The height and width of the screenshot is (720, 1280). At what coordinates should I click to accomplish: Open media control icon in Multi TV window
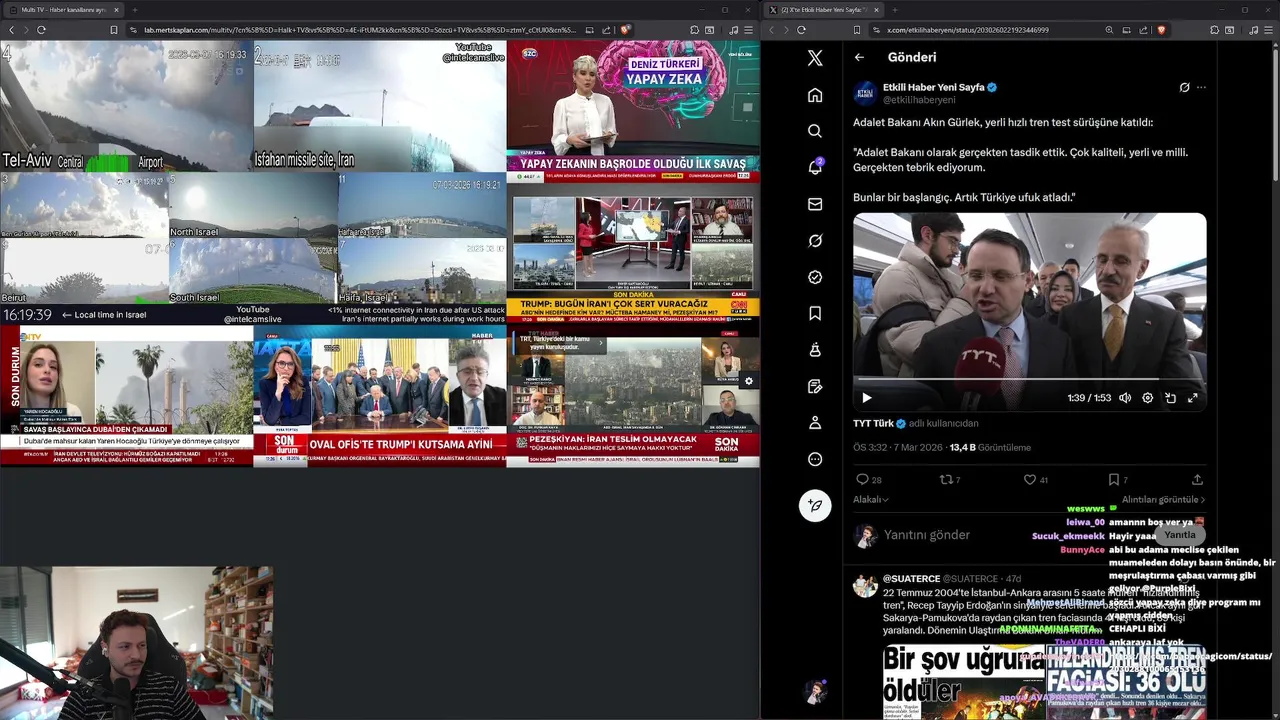click(x=733, y=30)
